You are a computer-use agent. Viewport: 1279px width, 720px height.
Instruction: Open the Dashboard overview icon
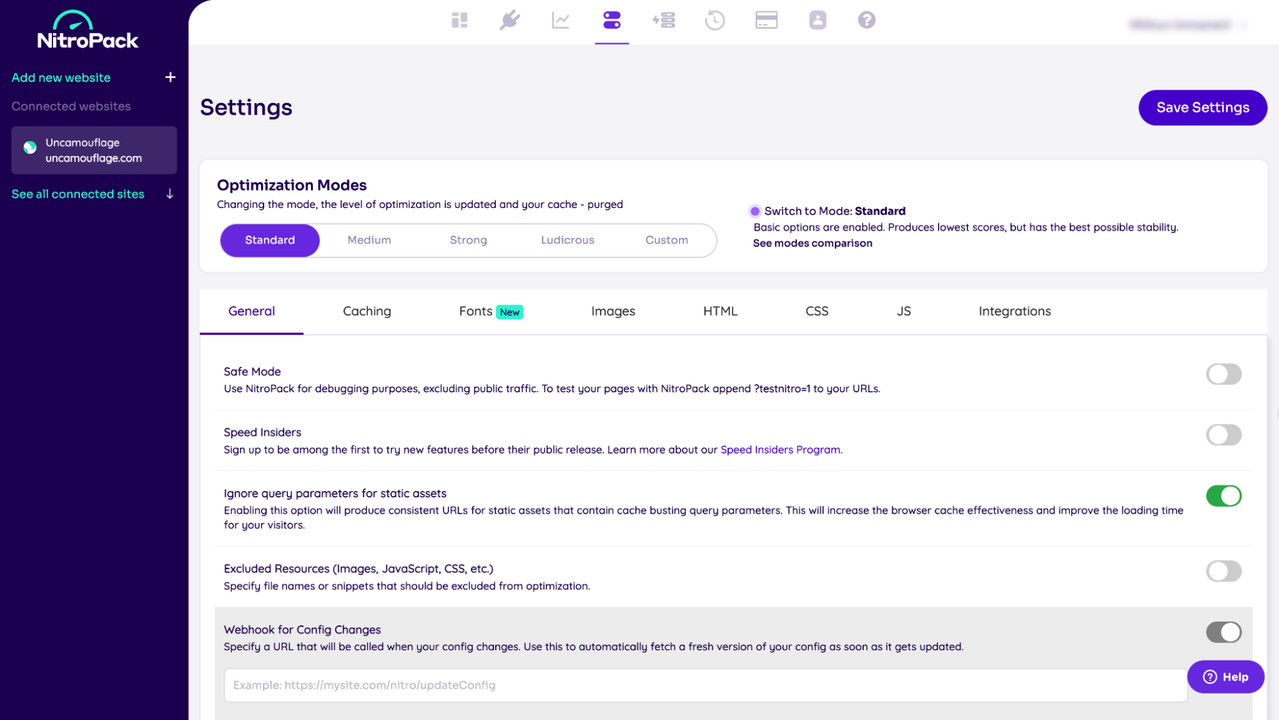[x=459, y=20]
